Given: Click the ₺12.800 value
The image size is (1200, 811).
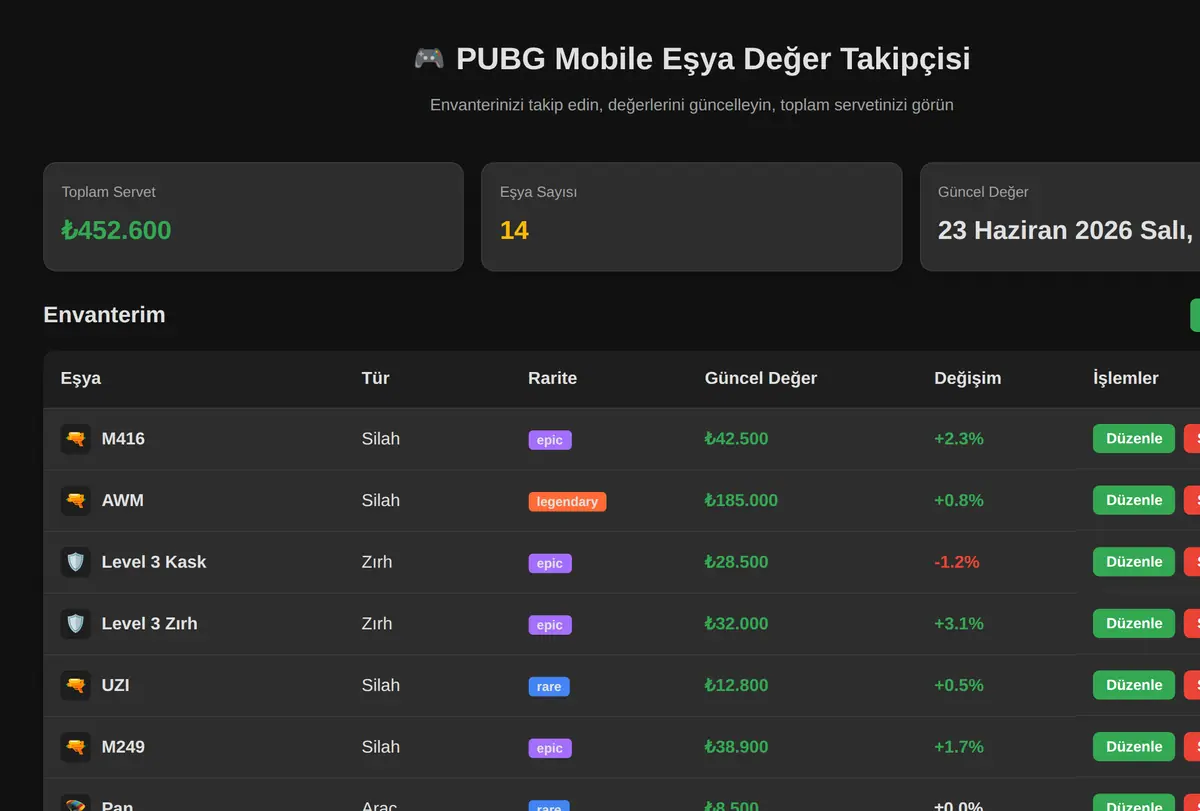Looking at the screenshot, I should click(737, 685).
